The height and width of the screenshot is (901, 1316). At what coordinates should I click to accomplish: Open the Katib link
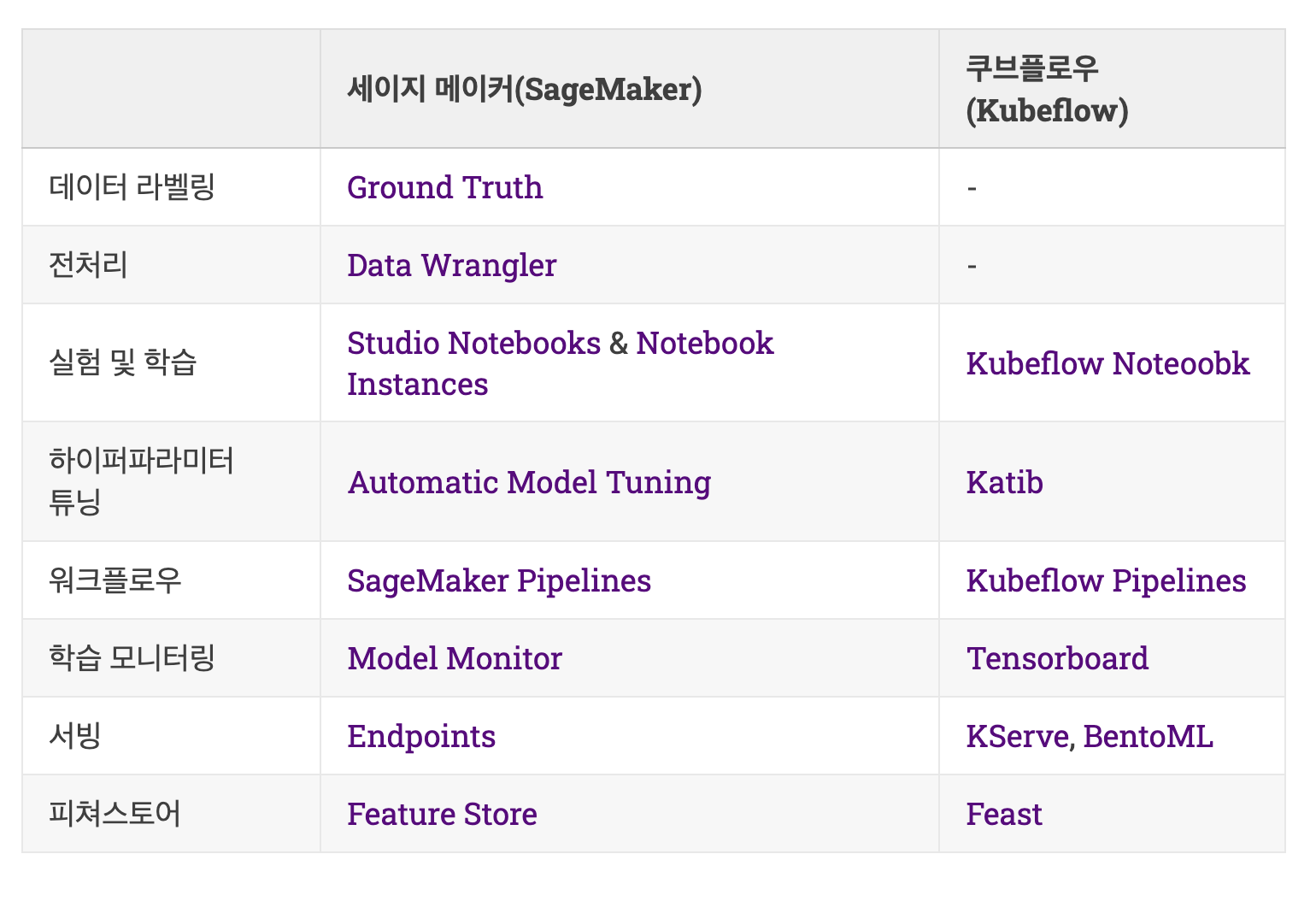(x=1004, y=482)
